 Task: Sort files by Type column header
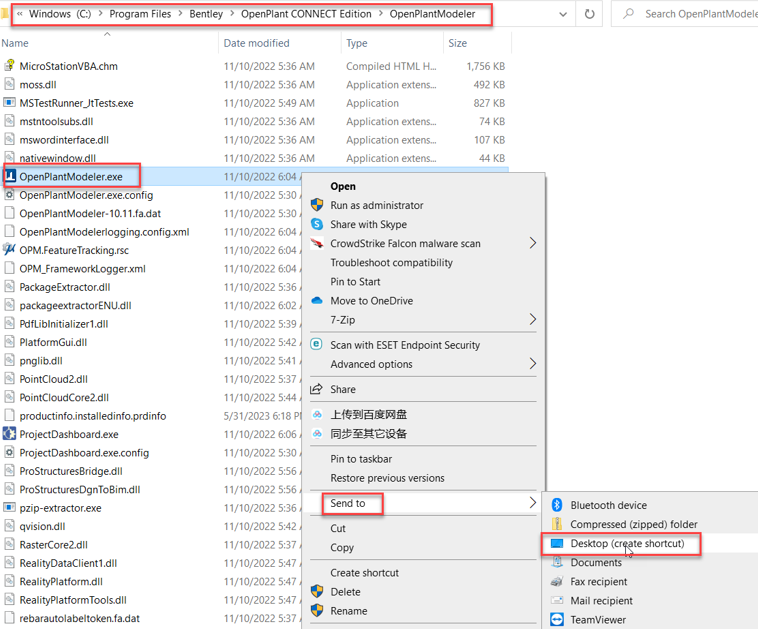[x=392, y=43]
